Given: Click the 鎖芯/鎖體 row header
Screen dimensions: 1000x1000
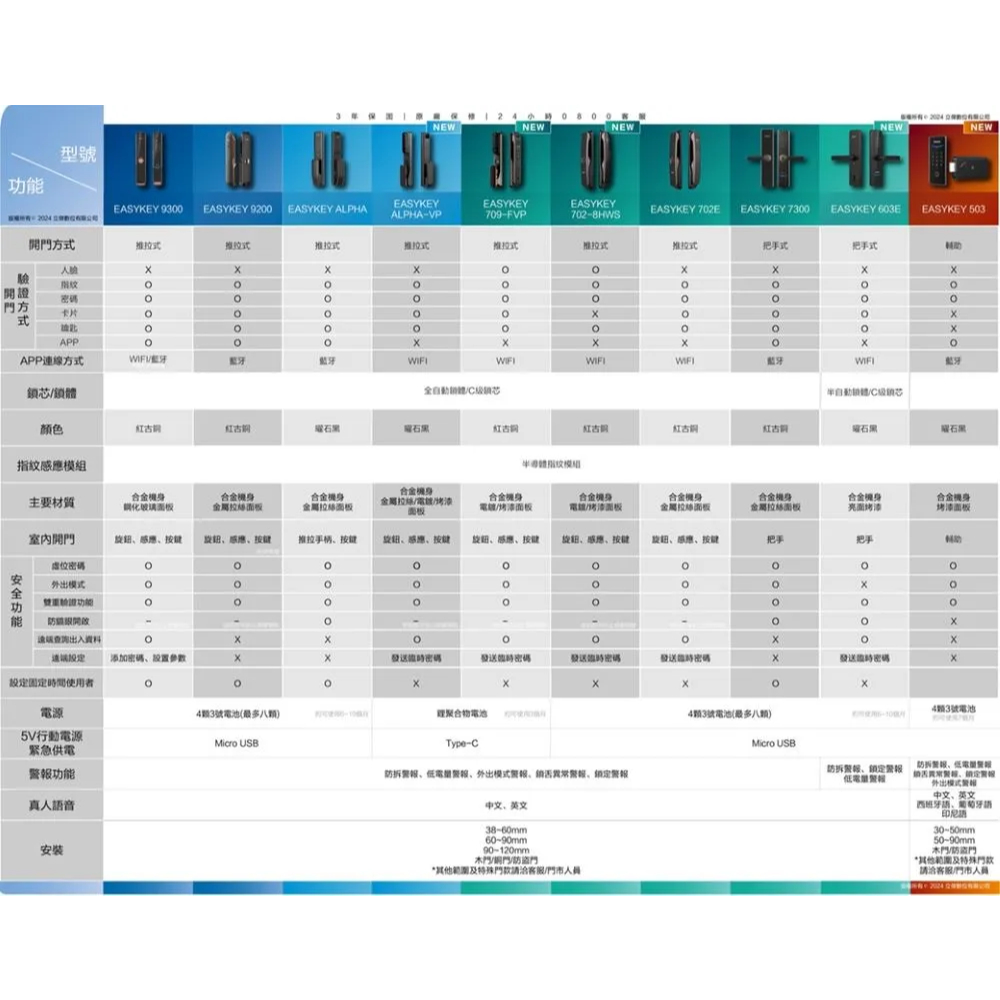Looking at the screenshot, I should [52, 394].
